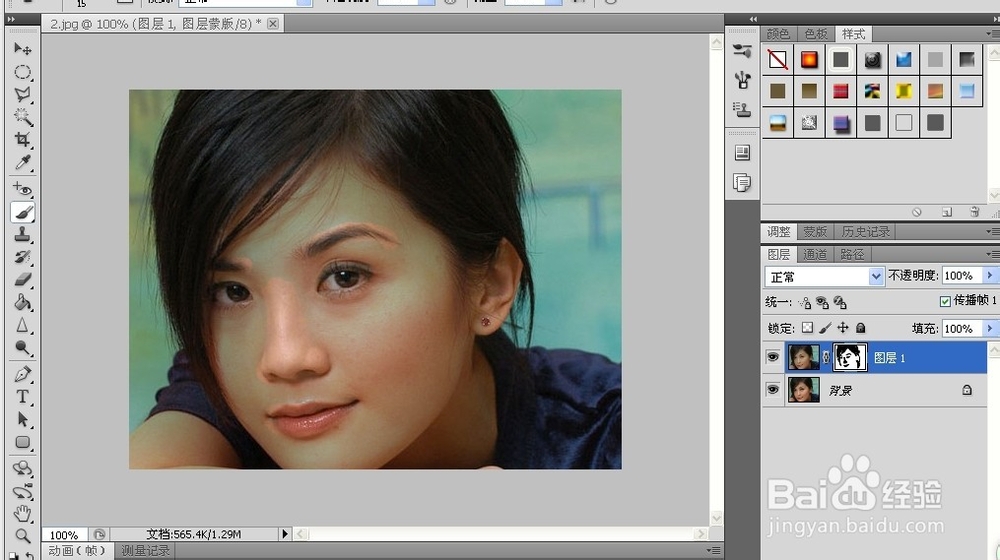Open the 不透明度 slider arrow
The image size is (1000, 560).
989,276
